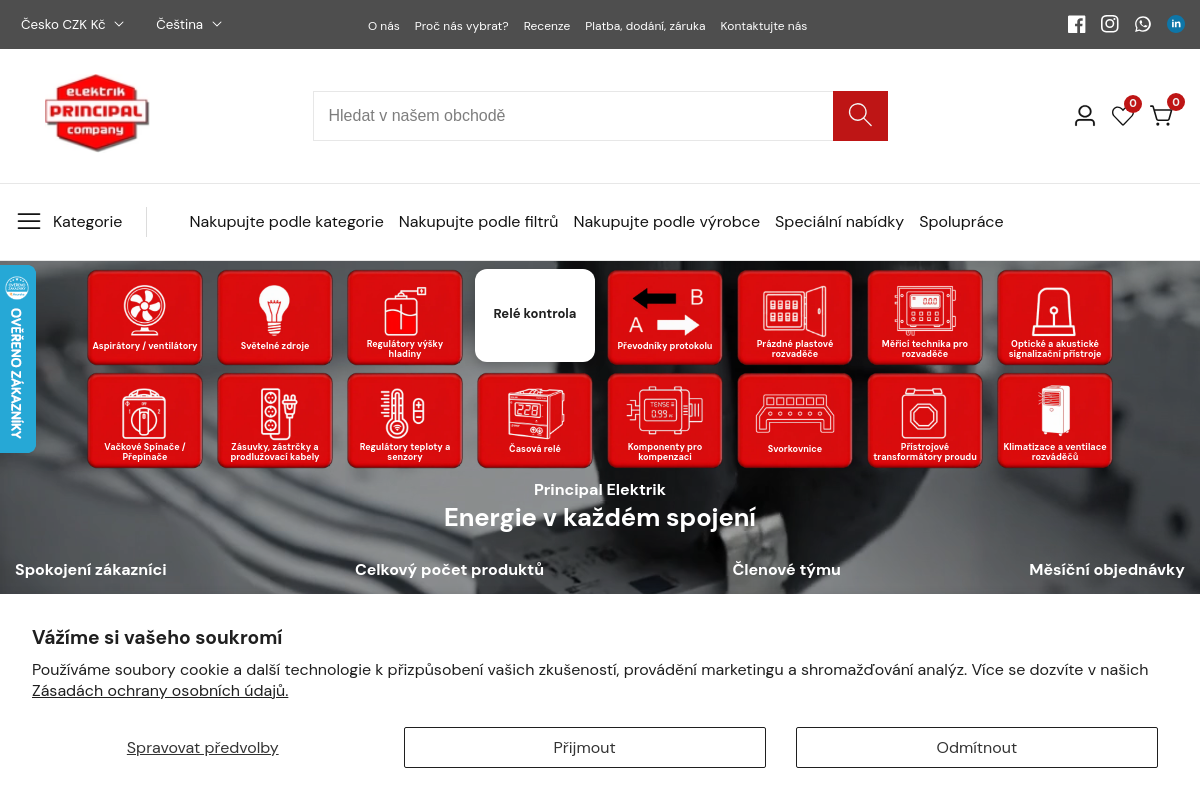Click the Členové týmu label
This screenshot has width=1200, height=800.
pyautogui.click(x=787, y=570)
